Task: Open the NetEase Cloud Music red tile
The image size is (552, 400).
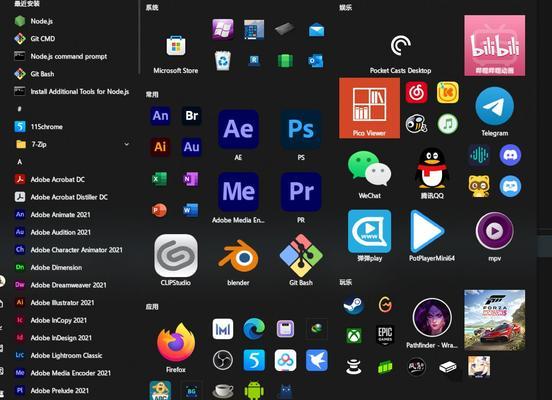Action: click(x=416, y=93)
